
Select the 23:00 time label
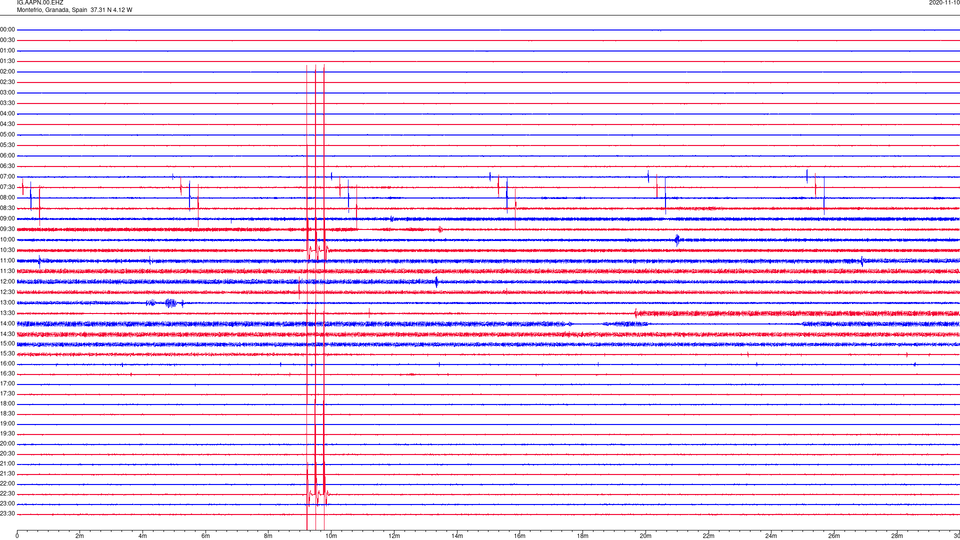[8, 504]
